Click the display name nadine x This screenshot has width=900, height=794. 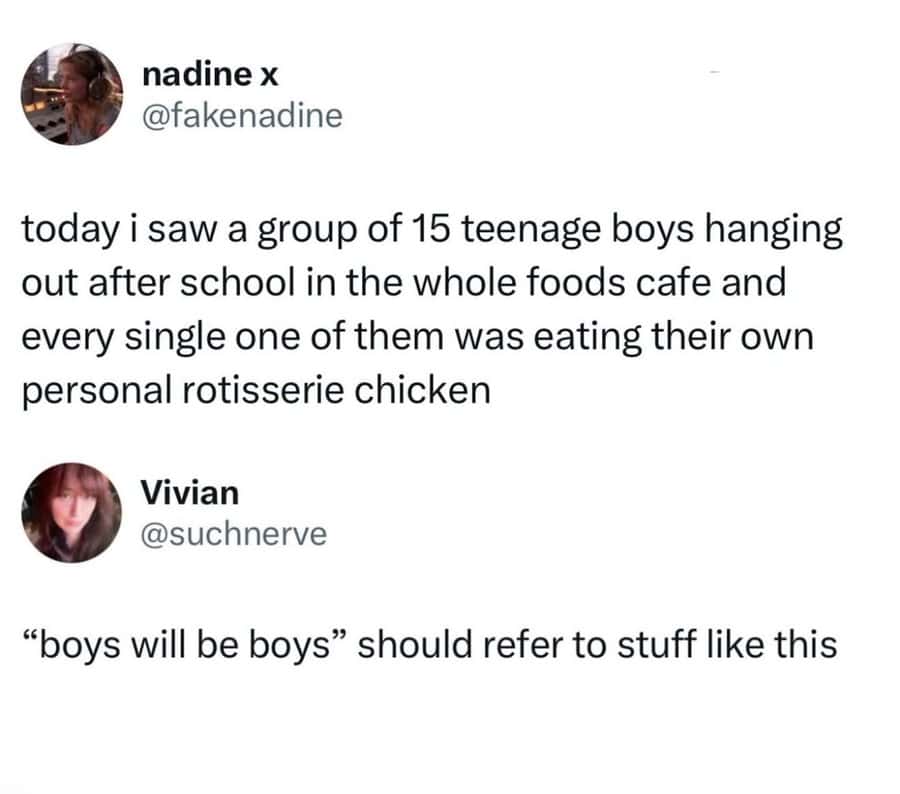click(x=210, y=74)
